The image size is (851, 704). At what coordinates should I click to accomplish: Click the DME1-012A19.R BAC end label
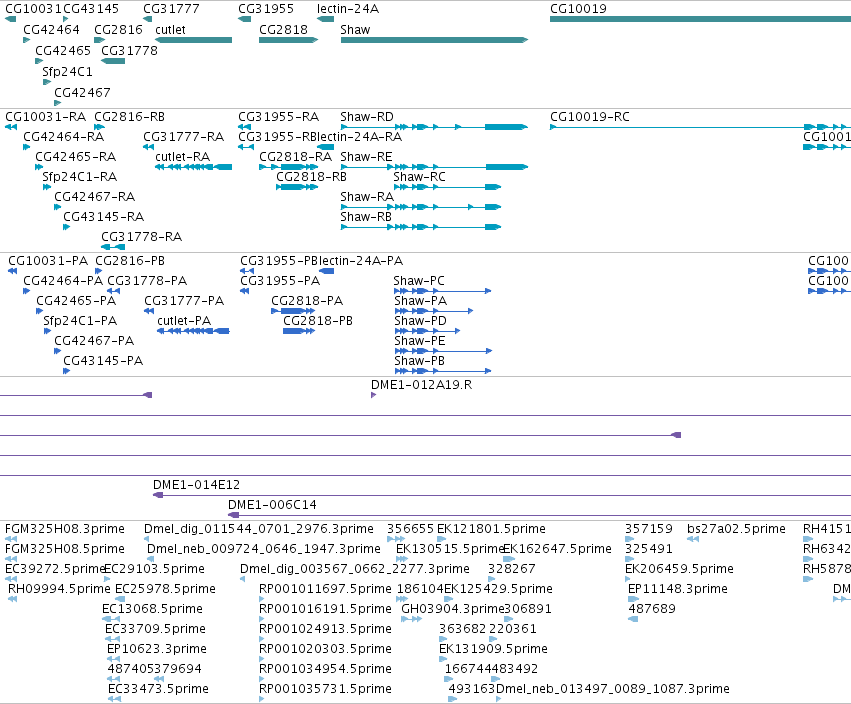pos(421,385)
